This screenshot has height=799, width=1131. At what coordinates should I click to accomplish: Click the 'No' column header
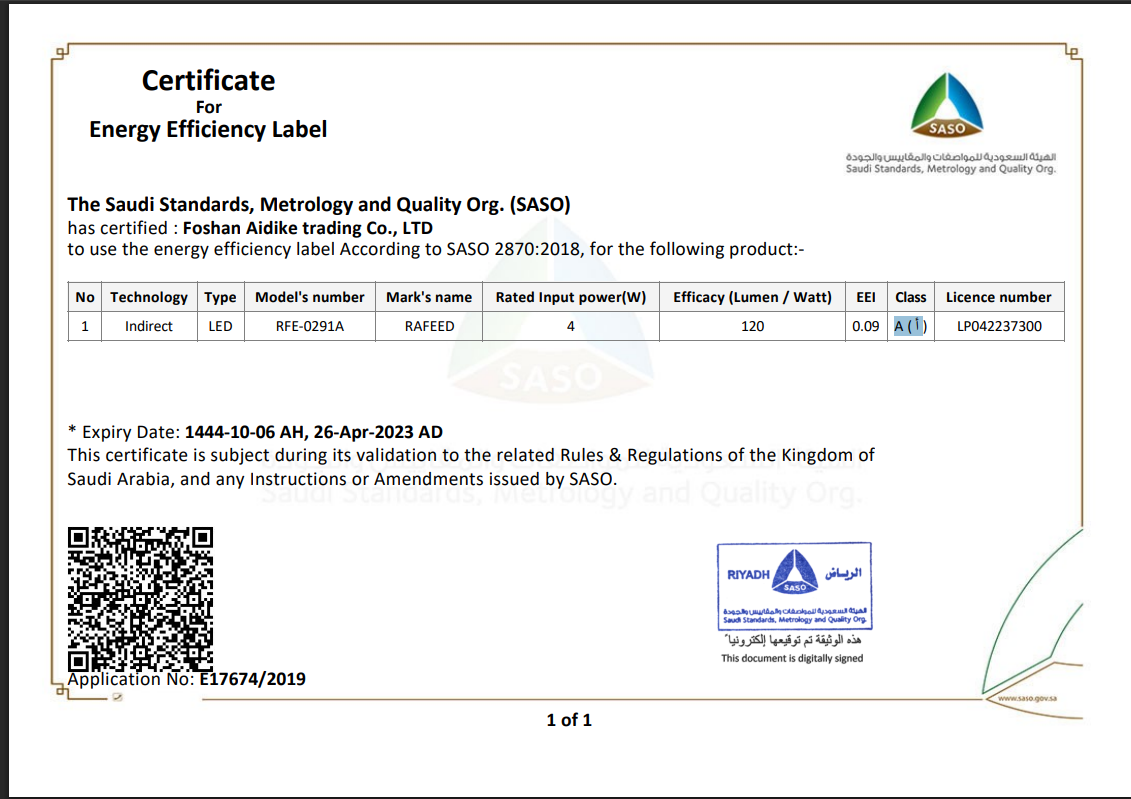click(x=84, y=297)
